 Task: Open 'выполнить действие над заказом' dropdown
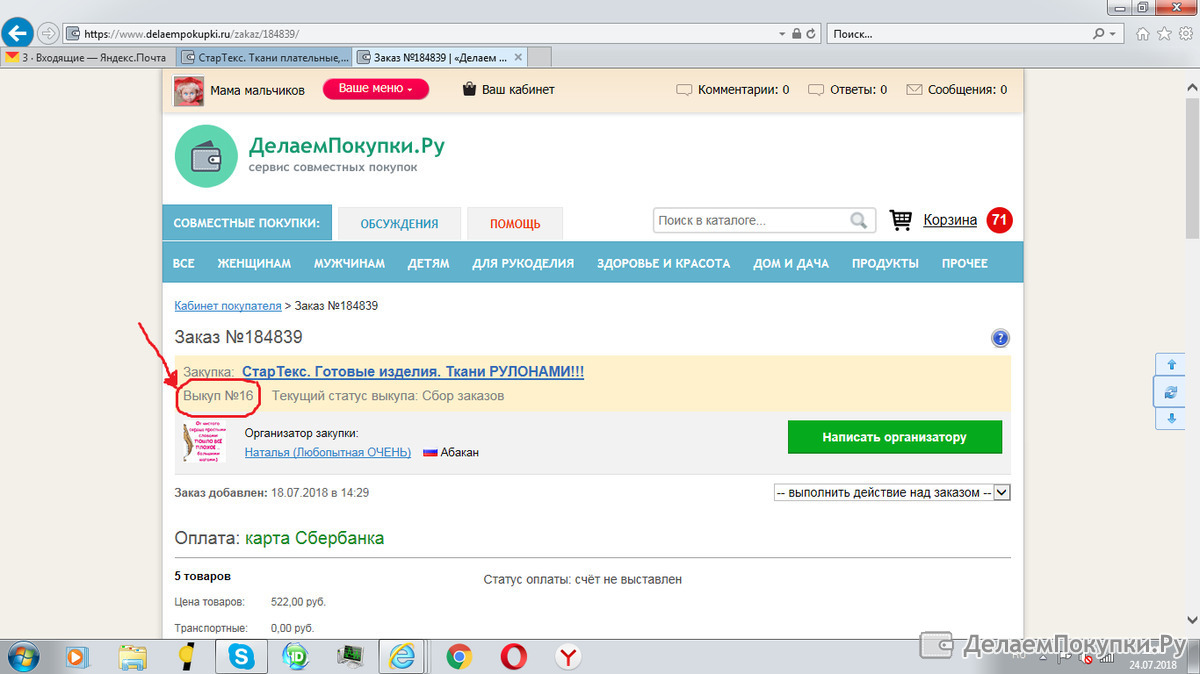coord(893,492)
